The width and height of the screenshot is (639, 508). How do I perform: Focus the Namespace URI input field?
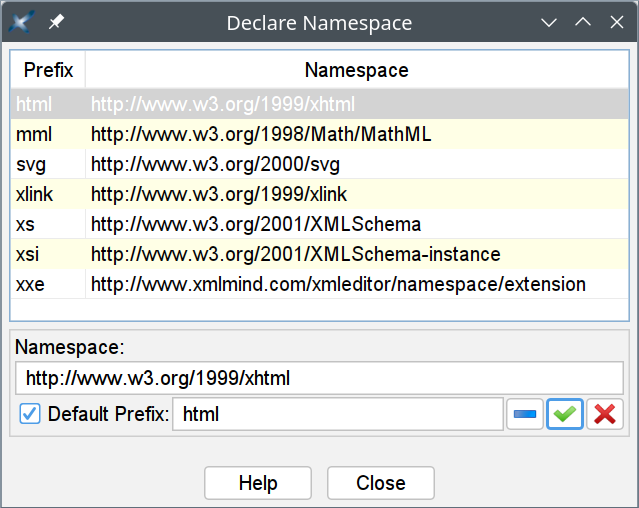[320, 378]
